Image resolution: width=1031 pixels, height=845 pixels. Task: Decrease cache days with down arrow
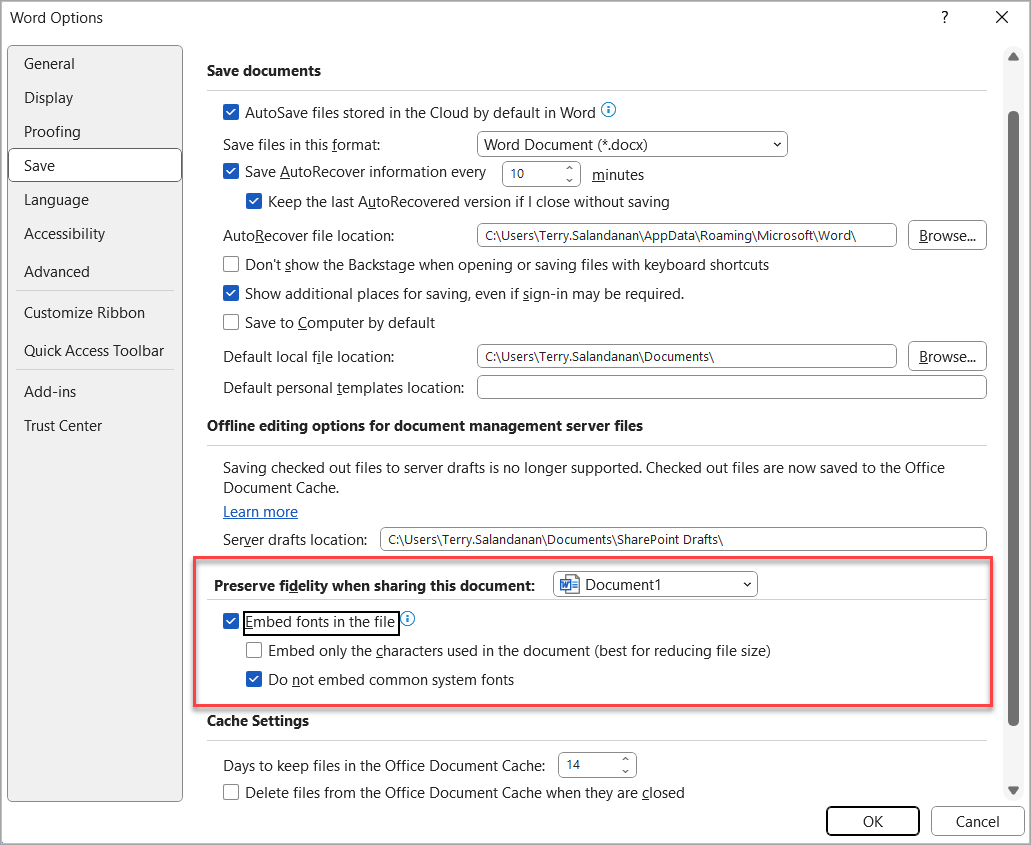pyautogui.click(x=625, y=771)
